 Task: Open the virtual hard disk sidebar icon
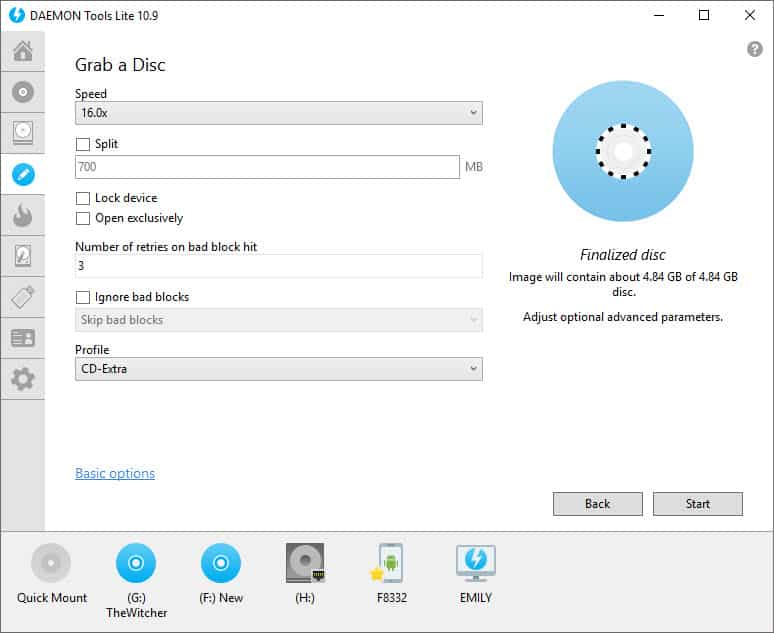coord(22,133)
